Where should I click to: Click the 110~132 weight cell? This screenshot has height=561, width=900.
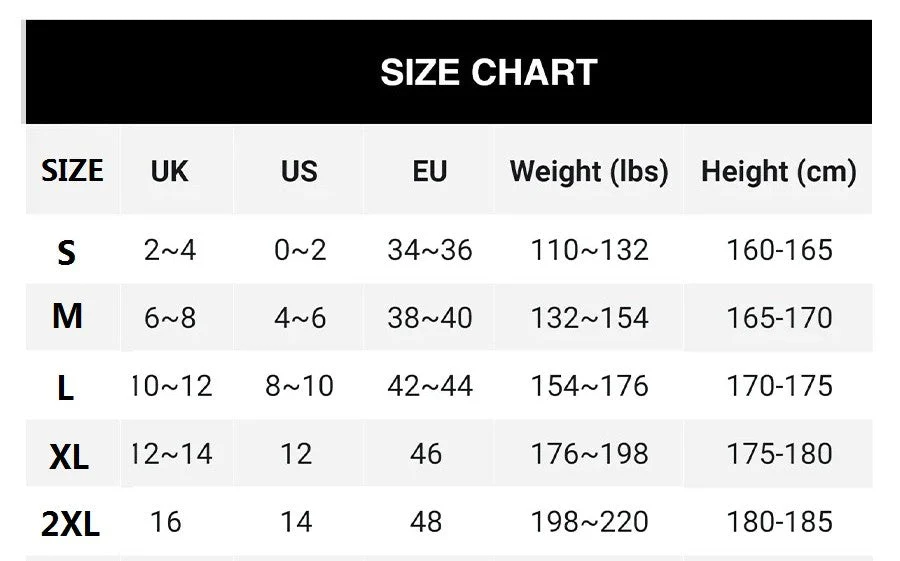pyautogui.click(x=590, y=249)
